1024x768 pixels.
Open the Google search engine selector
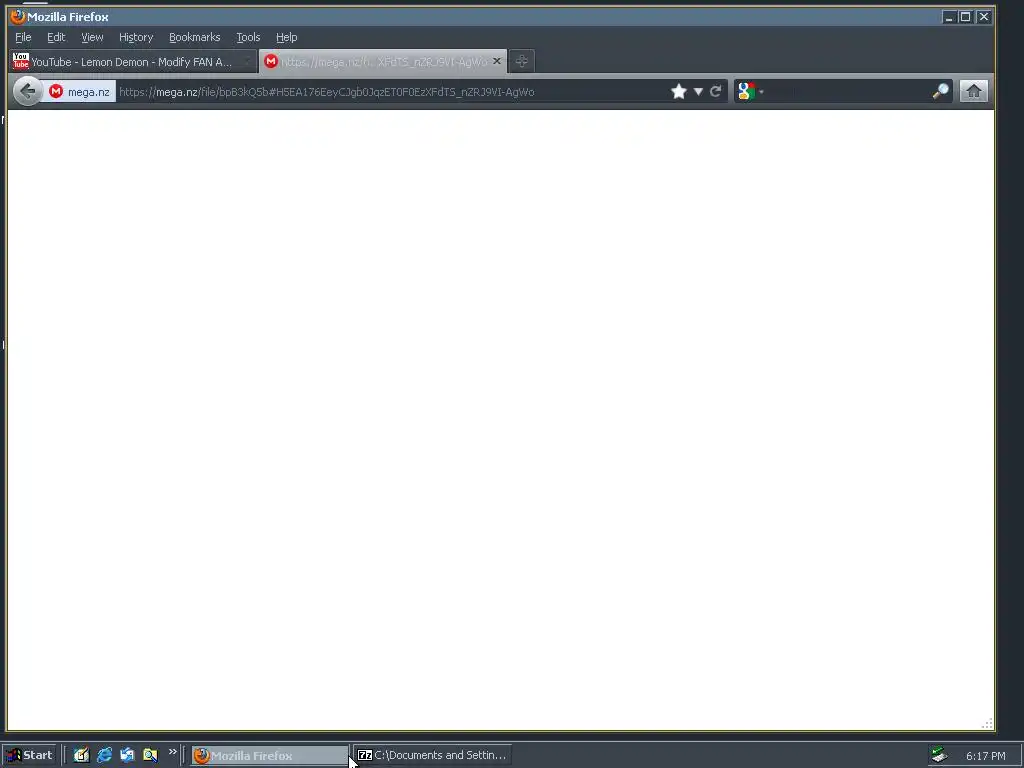pyautogui.click(x=750, y=91)
